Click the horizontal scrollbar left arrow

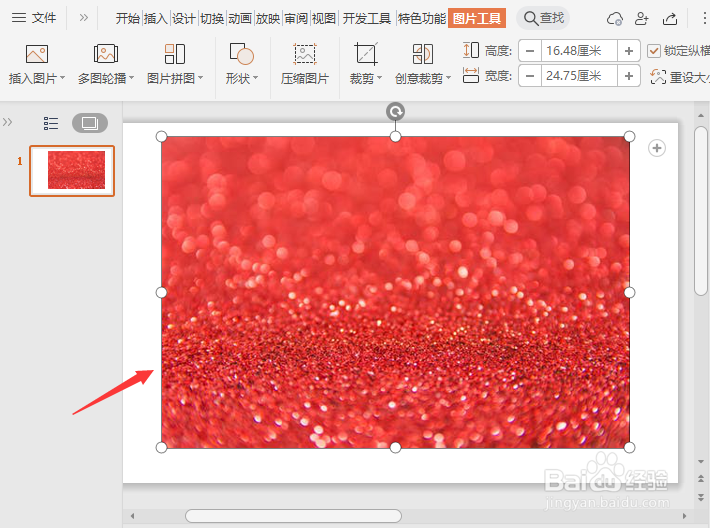click(132, 516)
